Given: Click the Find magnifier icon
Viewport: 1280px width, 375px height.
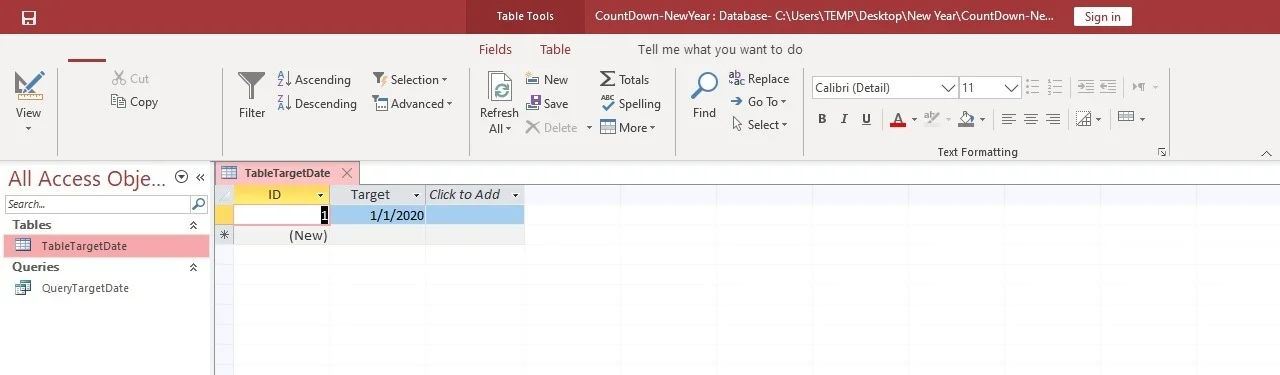Looking at the screenshot, I should click(705, 86).
